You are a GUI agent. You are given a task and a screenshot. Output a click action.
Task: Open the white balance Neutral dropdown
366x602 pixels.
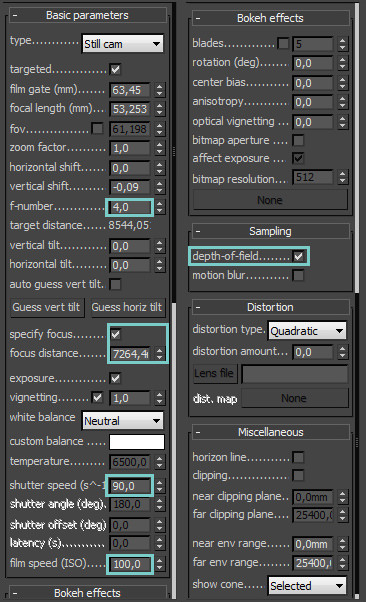[x=123, y=421]
